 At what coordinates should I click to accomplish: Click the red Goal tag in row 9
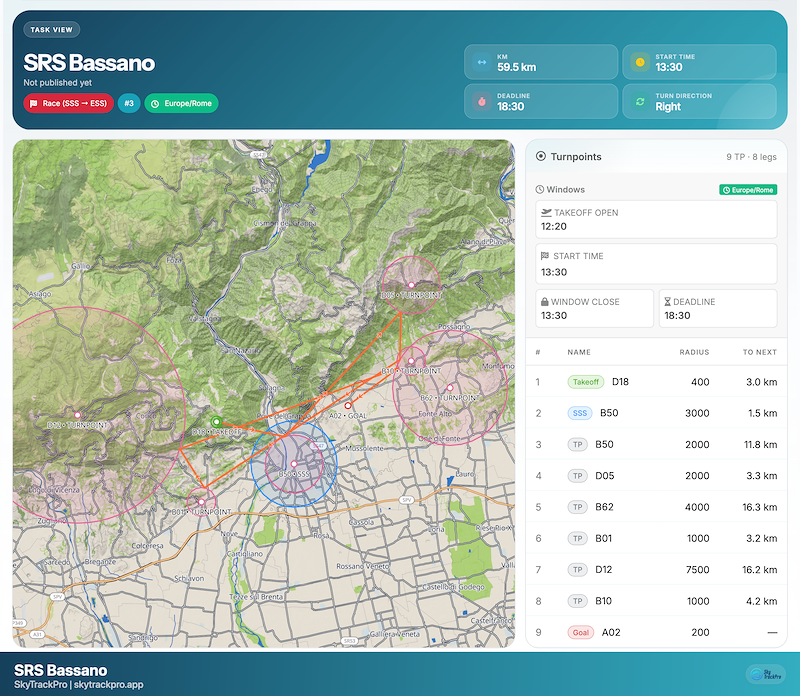(581, 632)
